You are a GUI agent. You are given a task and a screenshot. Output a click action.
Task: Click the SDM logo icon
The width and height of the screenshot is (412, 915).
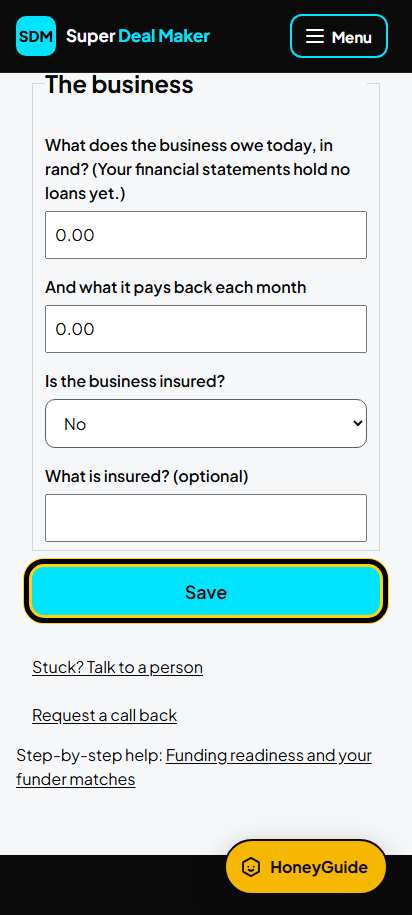36,36
